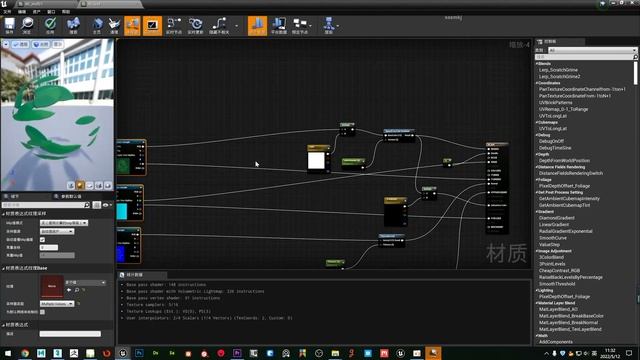Select CheapContrast_RGB in the palette
640x360 pixels.
point(560,271)
